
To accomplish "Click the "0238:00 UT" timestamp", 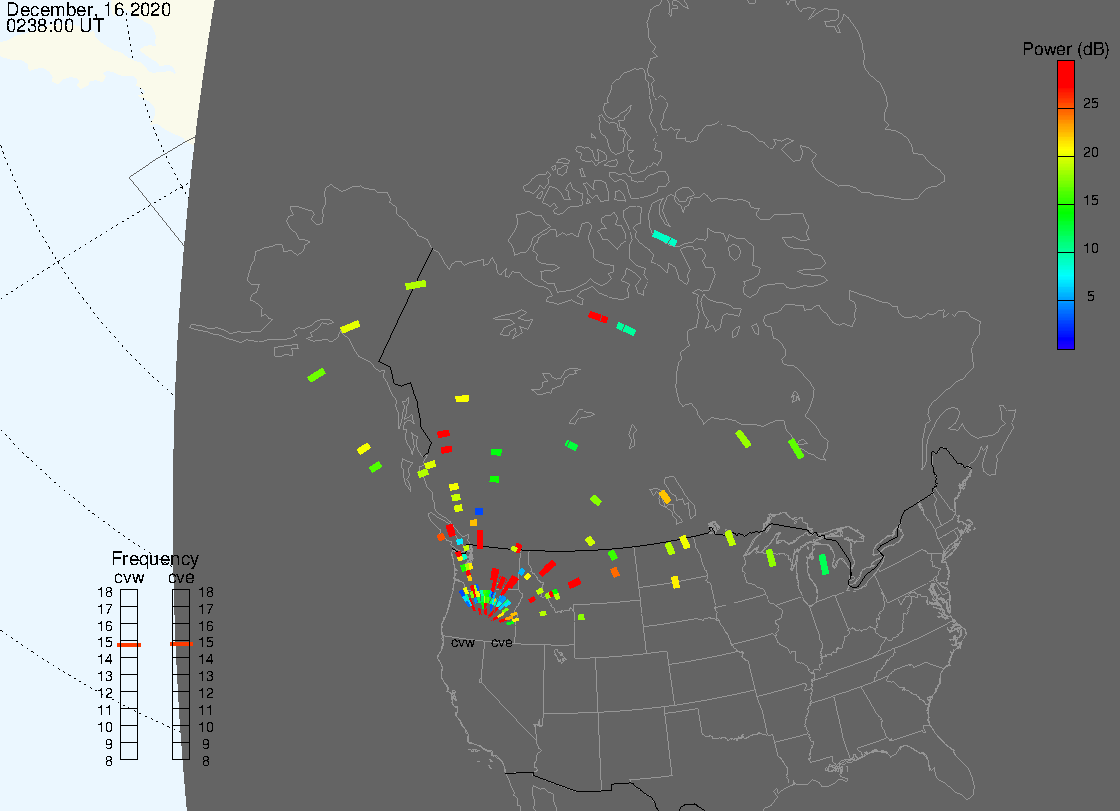I will [55, 26].
